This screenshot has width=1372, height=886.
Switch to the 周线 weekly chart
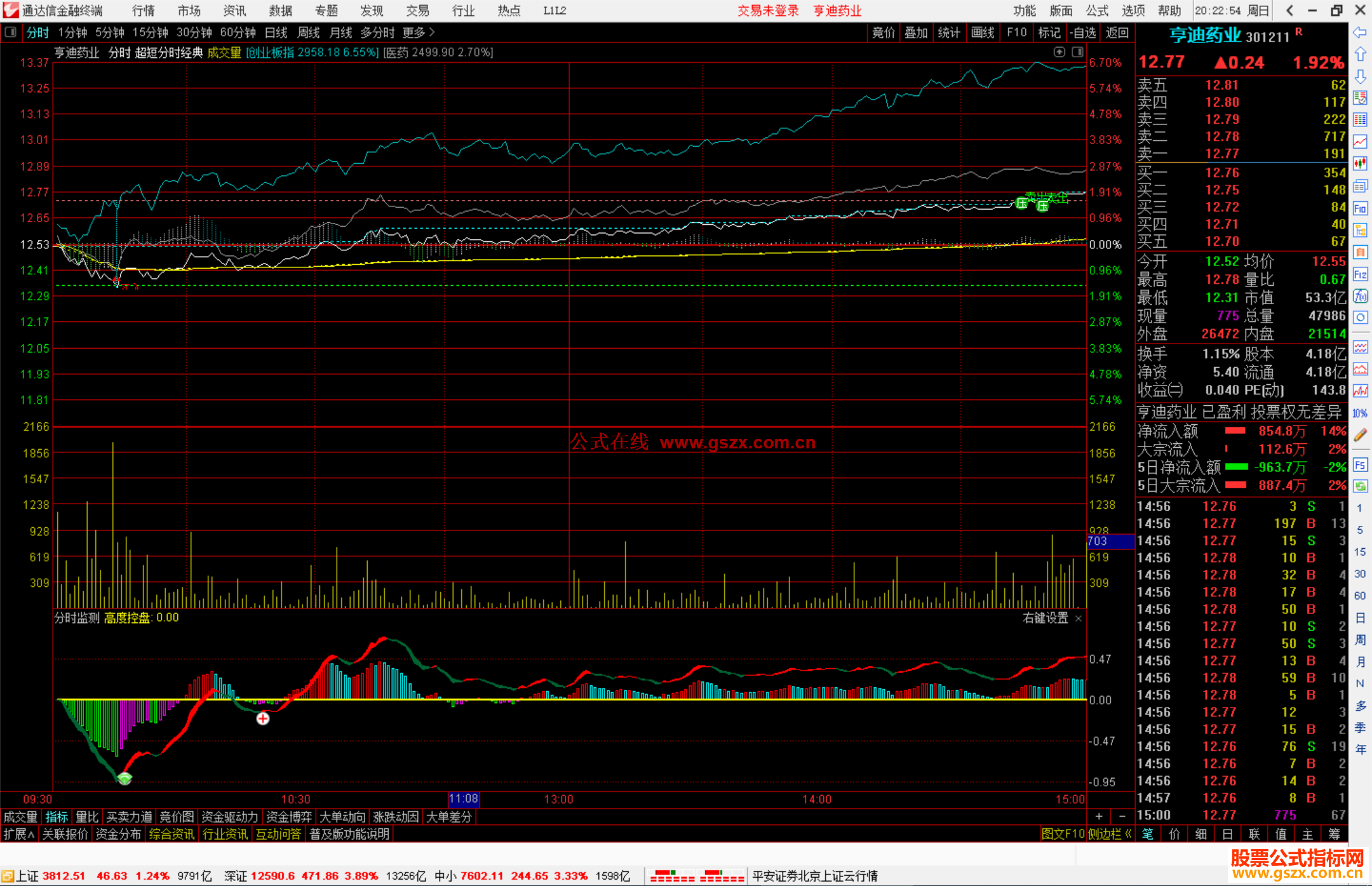[308, 32]
